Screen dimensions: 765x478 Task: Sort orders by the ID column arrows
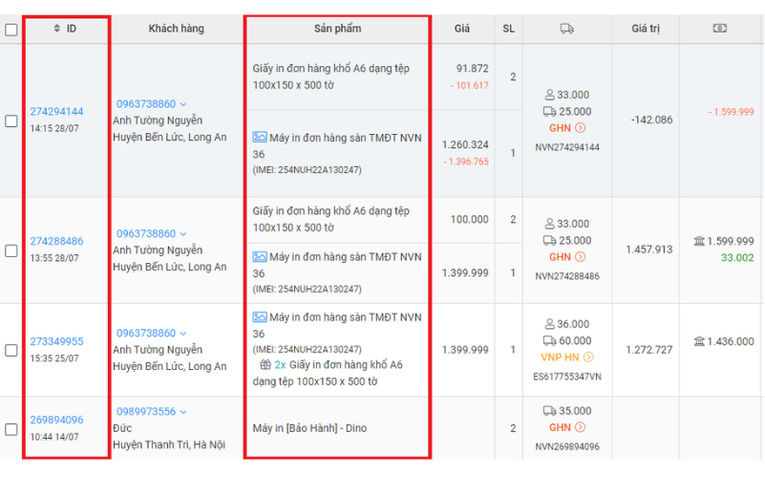57,28
